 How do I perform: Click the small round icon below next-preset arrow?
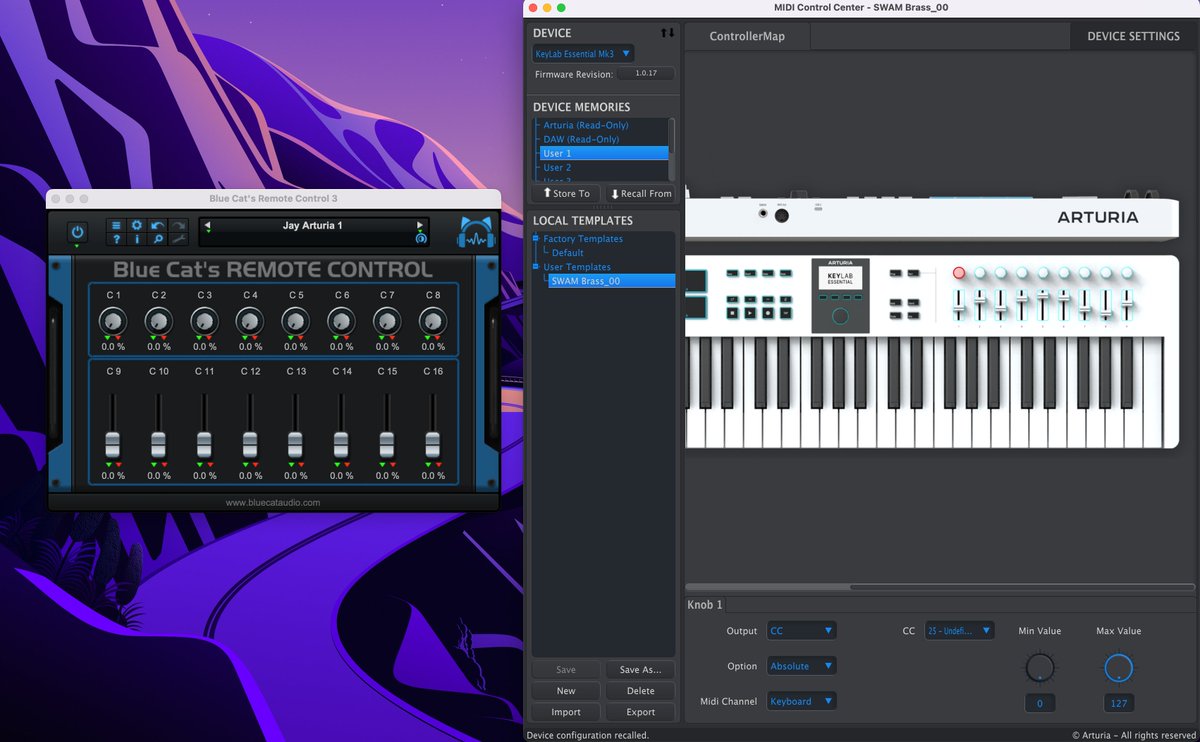[421, 239]
